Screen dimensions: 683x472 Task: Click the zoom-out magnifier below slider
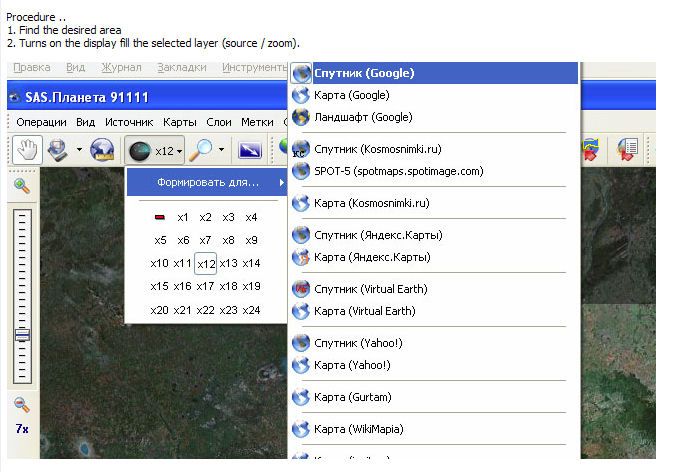(x=21, y=404)
